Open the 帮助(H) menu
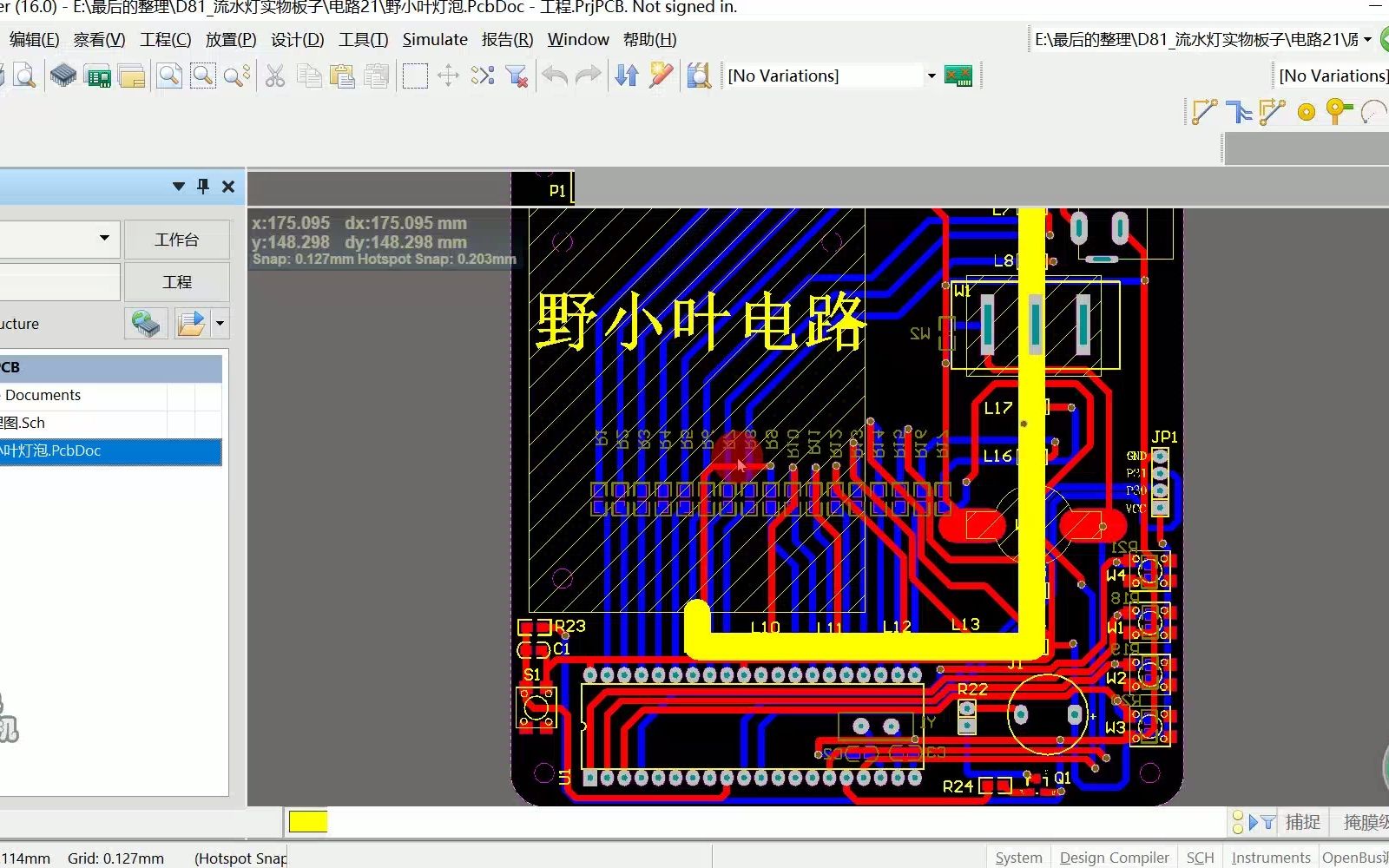Image resolution: width=1389 pixels, height=868 pixels. pos(650,40)
